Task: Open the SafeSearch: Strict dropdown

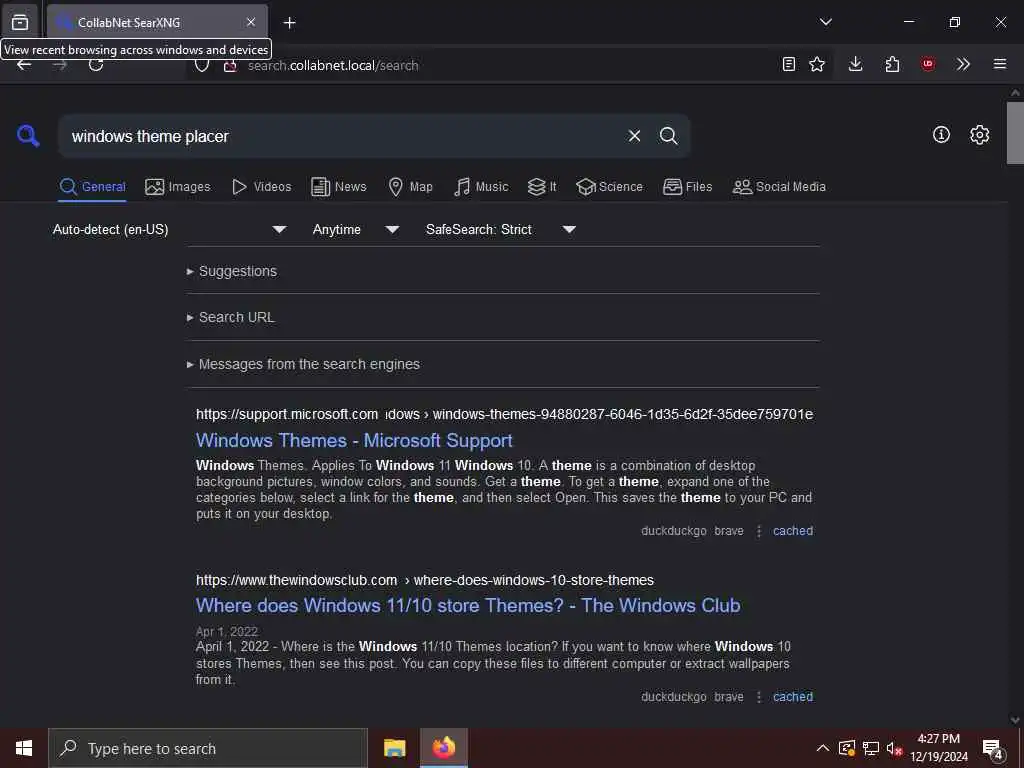Action: point(501,229)
